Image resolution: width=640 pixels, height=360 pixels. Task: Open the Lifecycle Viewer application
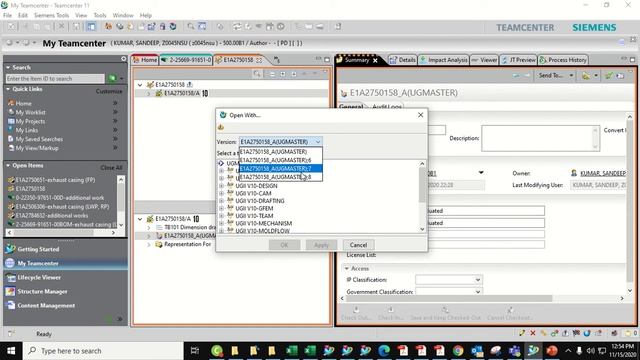(x=39, y=277)
